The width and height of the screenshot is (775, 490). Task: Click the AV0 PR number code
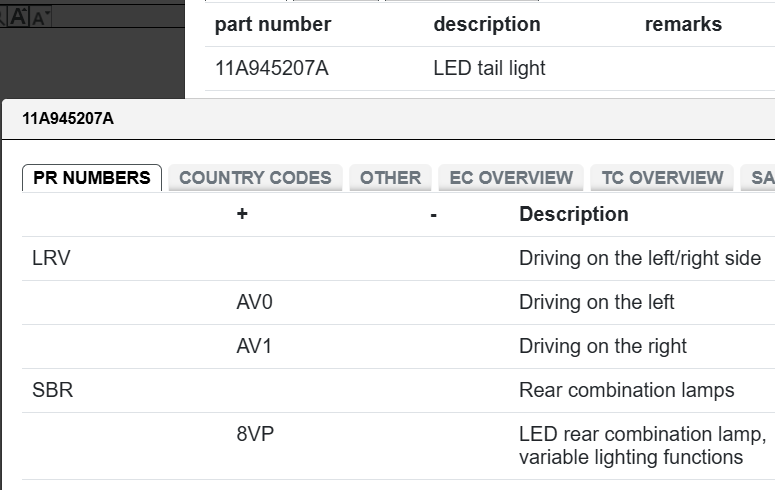click(x=254, y=302)
